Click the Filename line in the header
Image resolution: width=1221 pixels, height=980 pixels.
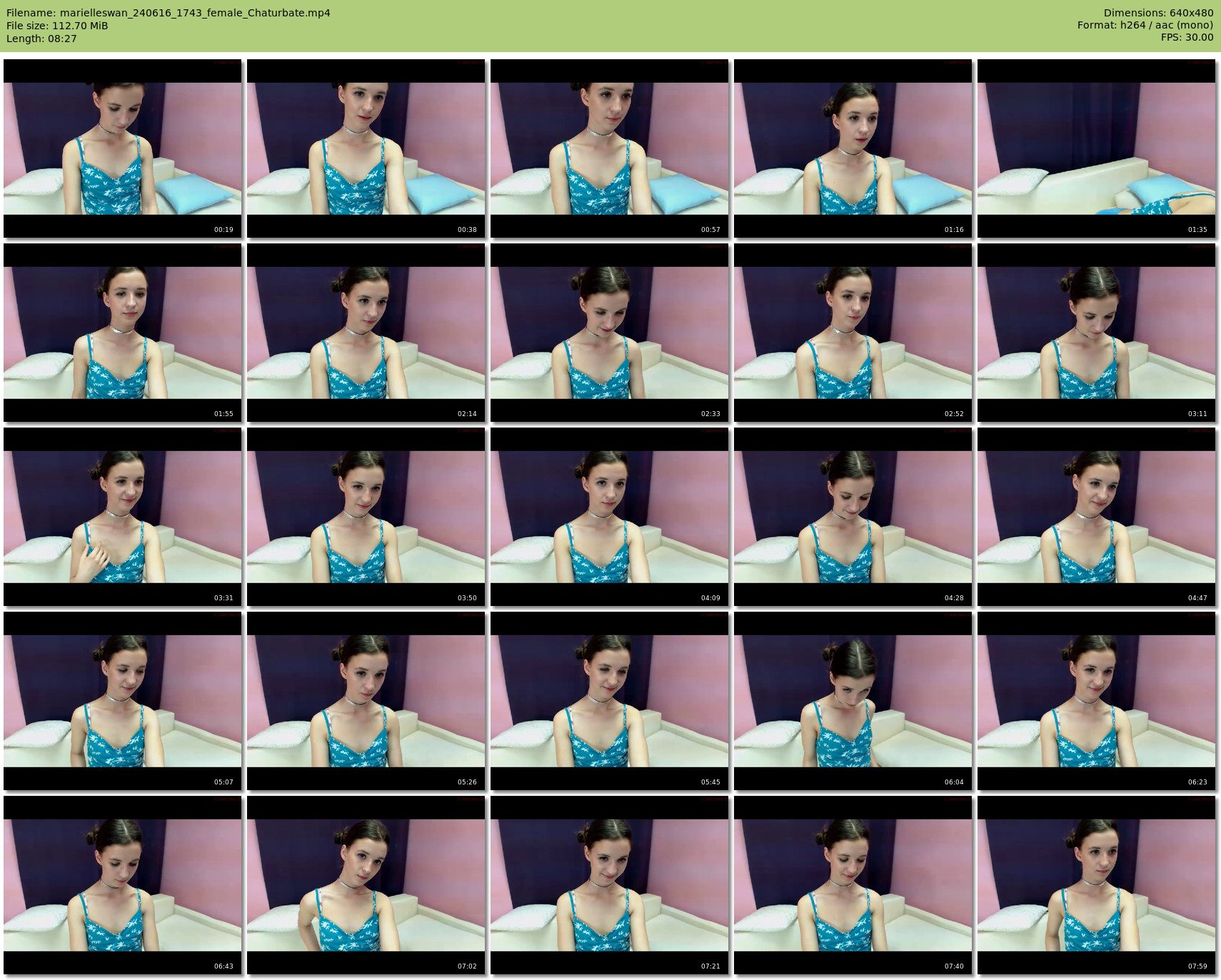click(169, 13)
